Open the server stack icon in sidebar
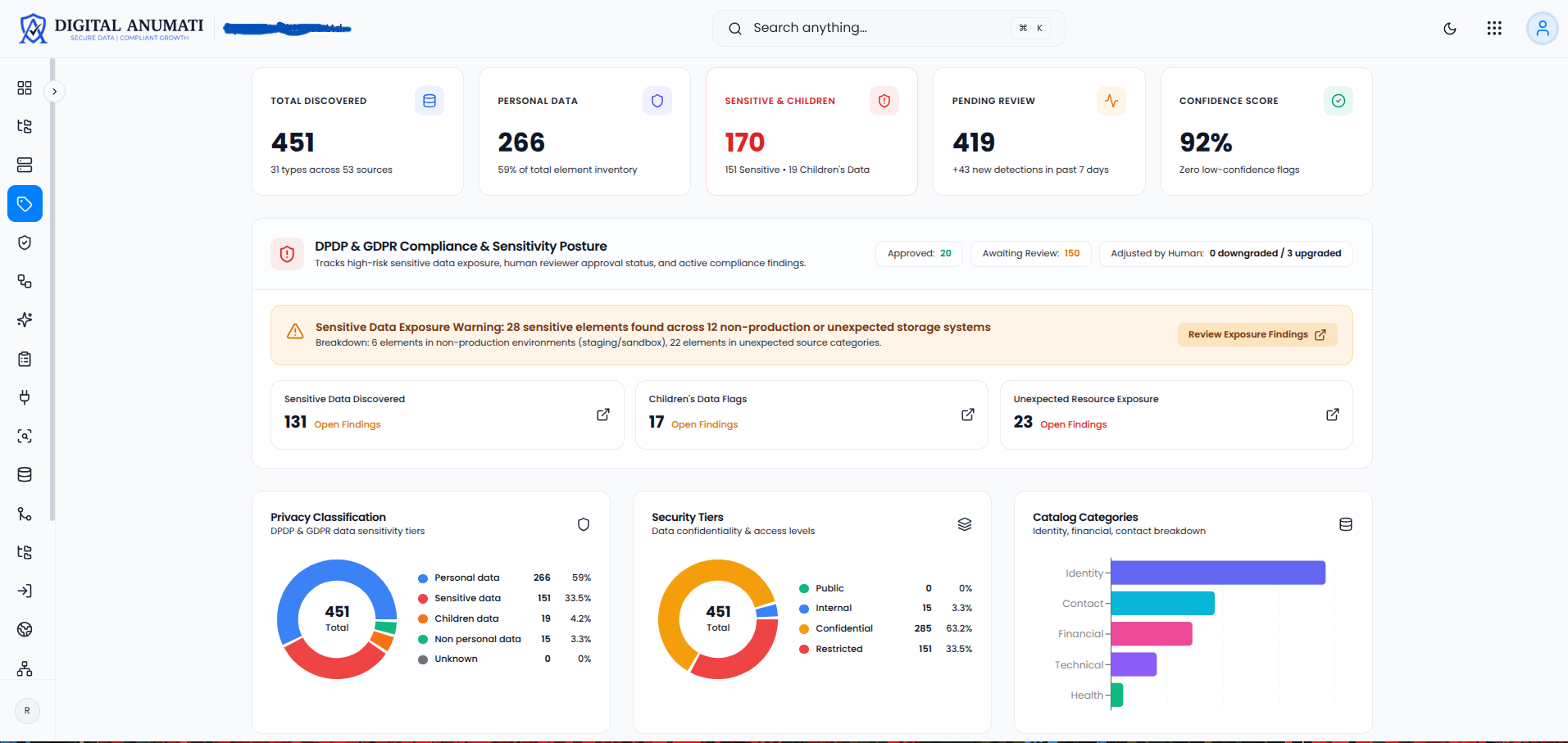Screen dimensions: 1568x743 tap(25, 165)
